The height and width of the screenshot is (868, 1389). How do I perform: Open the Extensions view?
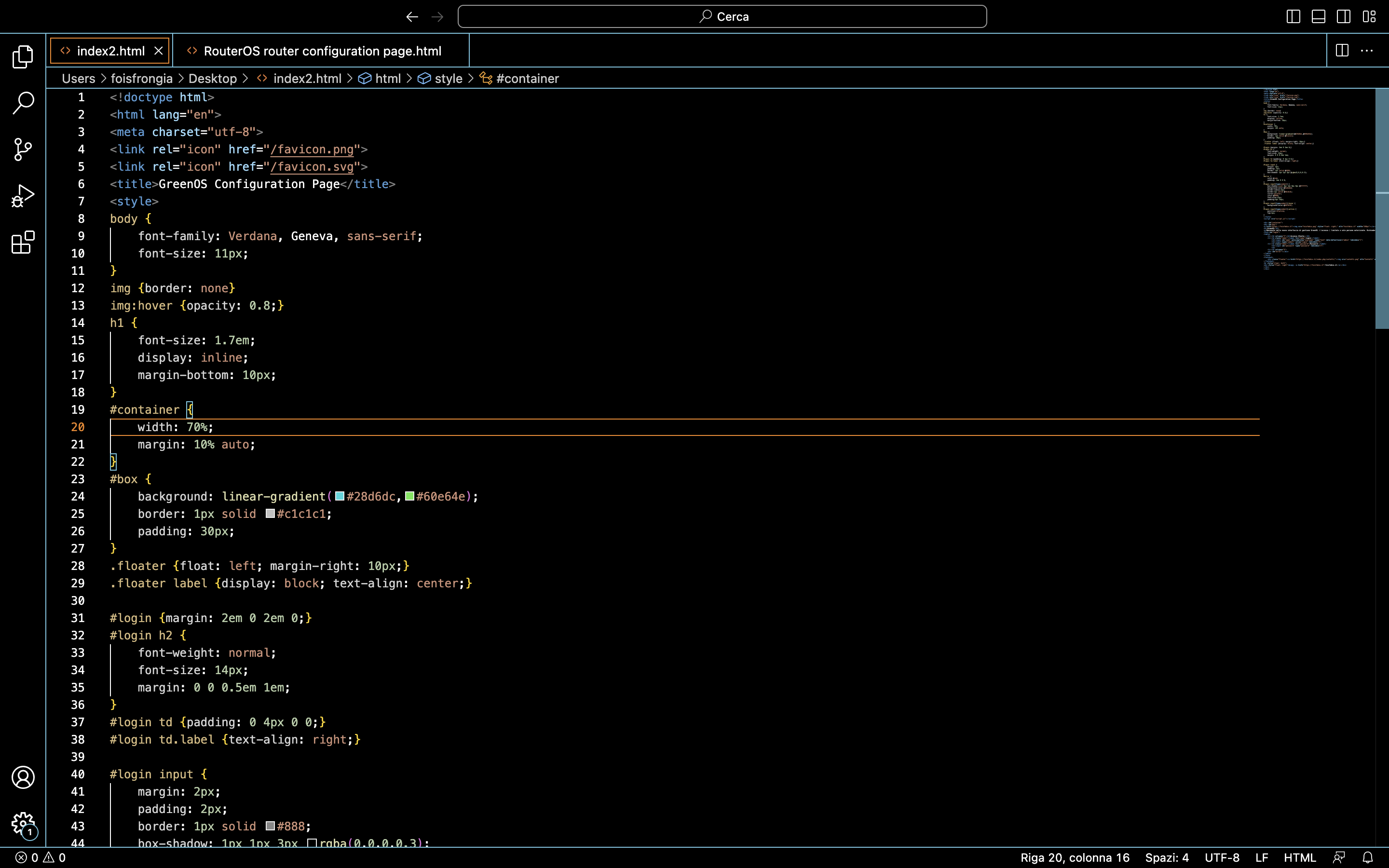click(x=22, y=243)
